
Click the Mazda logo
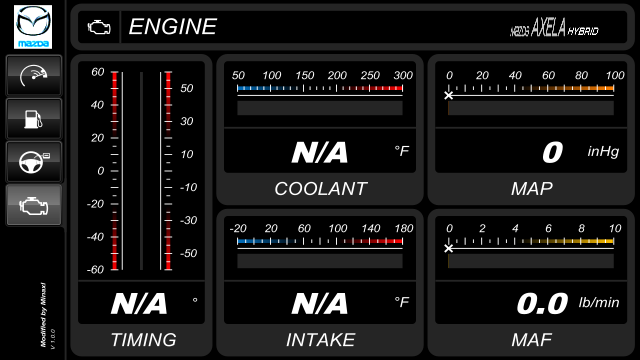click(x=33, y=27)
